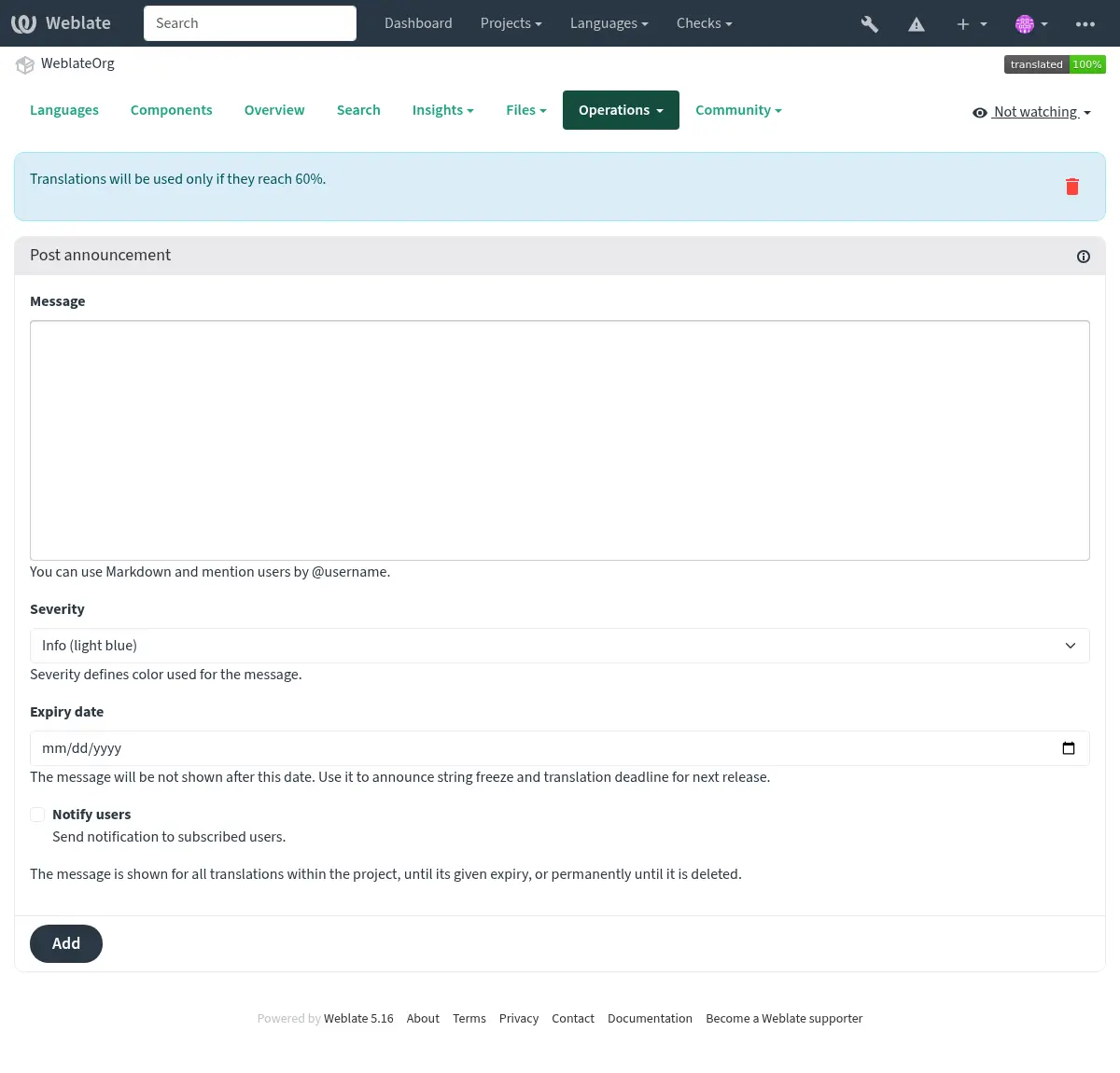Open the three-dots more menu
The width and height of the screenshot is (1120, 1073).
pyautogui.click(x=1085, y=24)
